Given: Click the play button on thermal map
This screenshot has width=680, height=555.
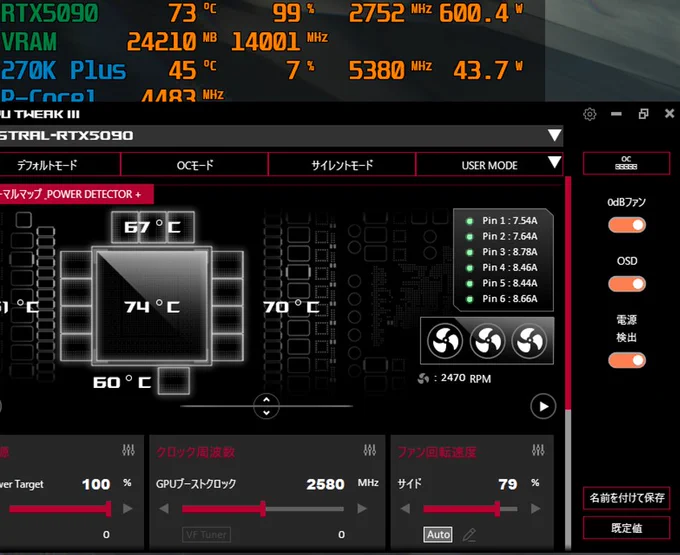Looking at the screenshot, I should [x=543, y=406].
